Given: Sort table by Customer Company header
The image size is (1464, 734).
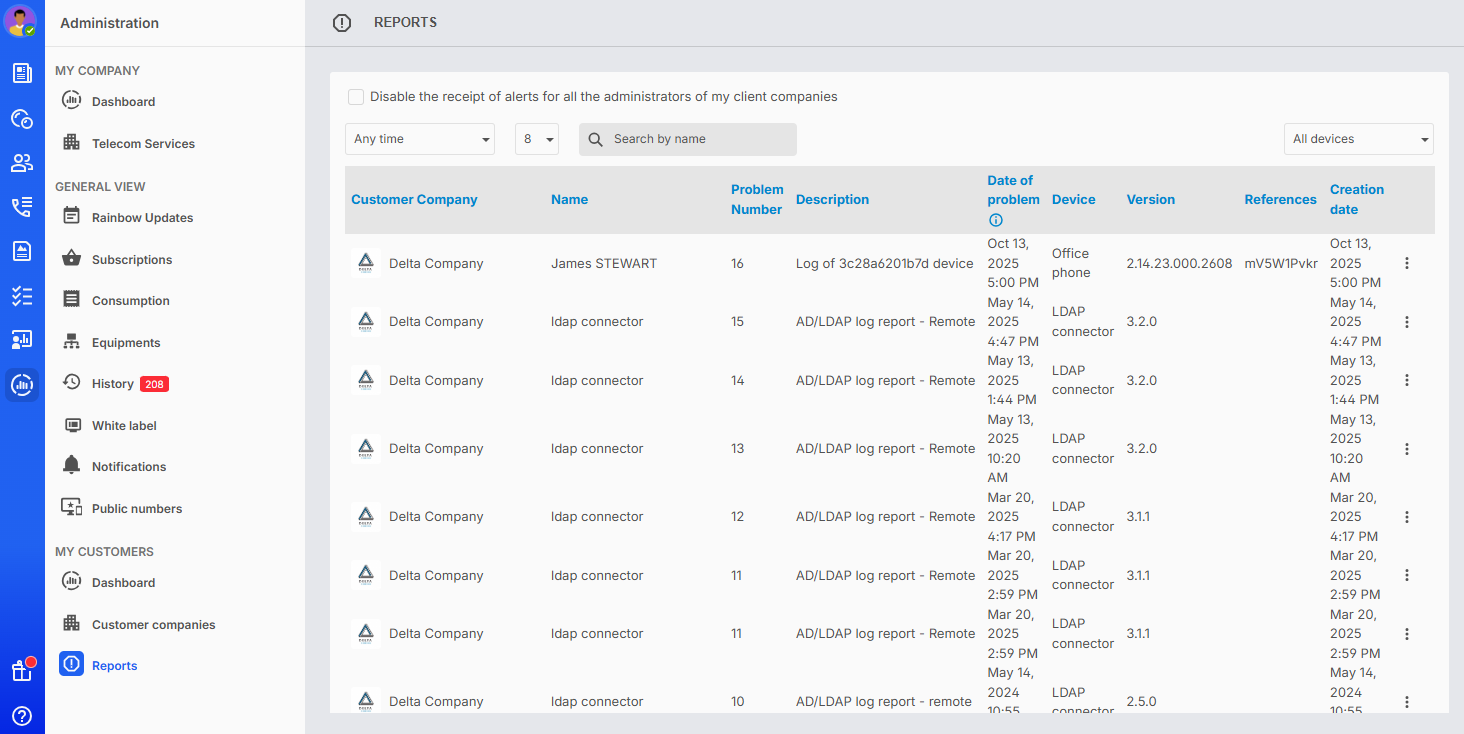Looking at the screenshot, I should [x=414, y=200].
